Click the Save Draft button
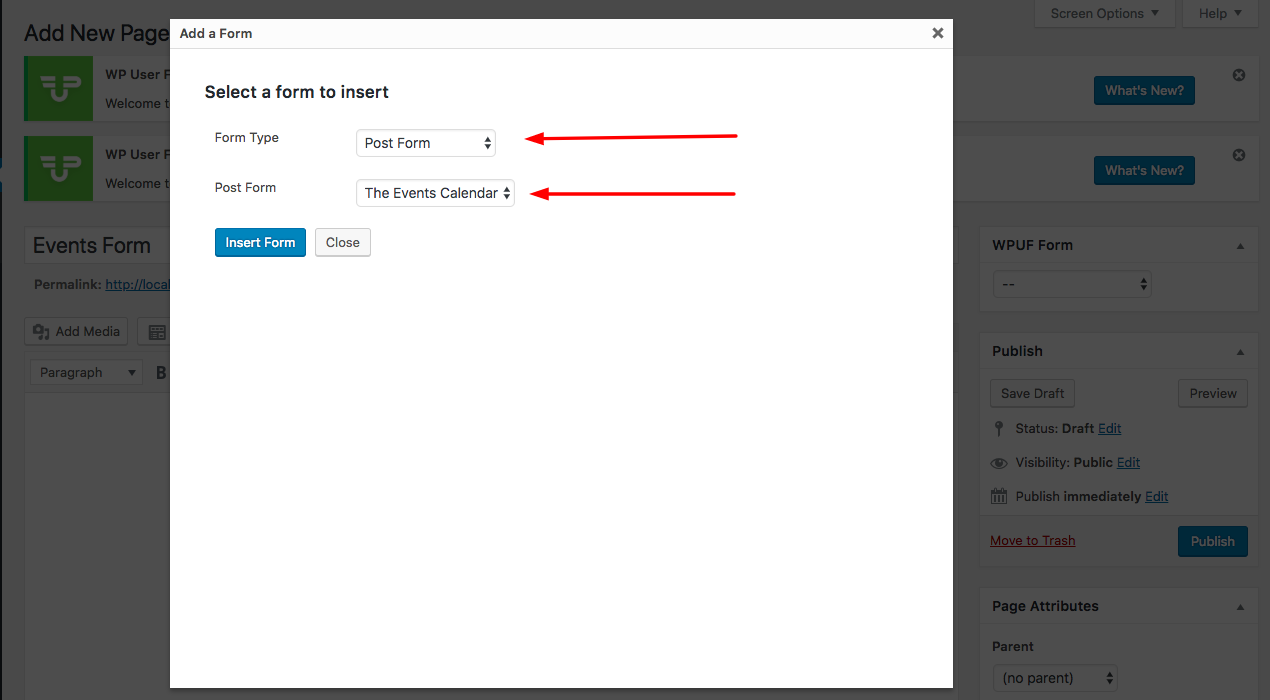1270x700 pixels. point(1032,393)
